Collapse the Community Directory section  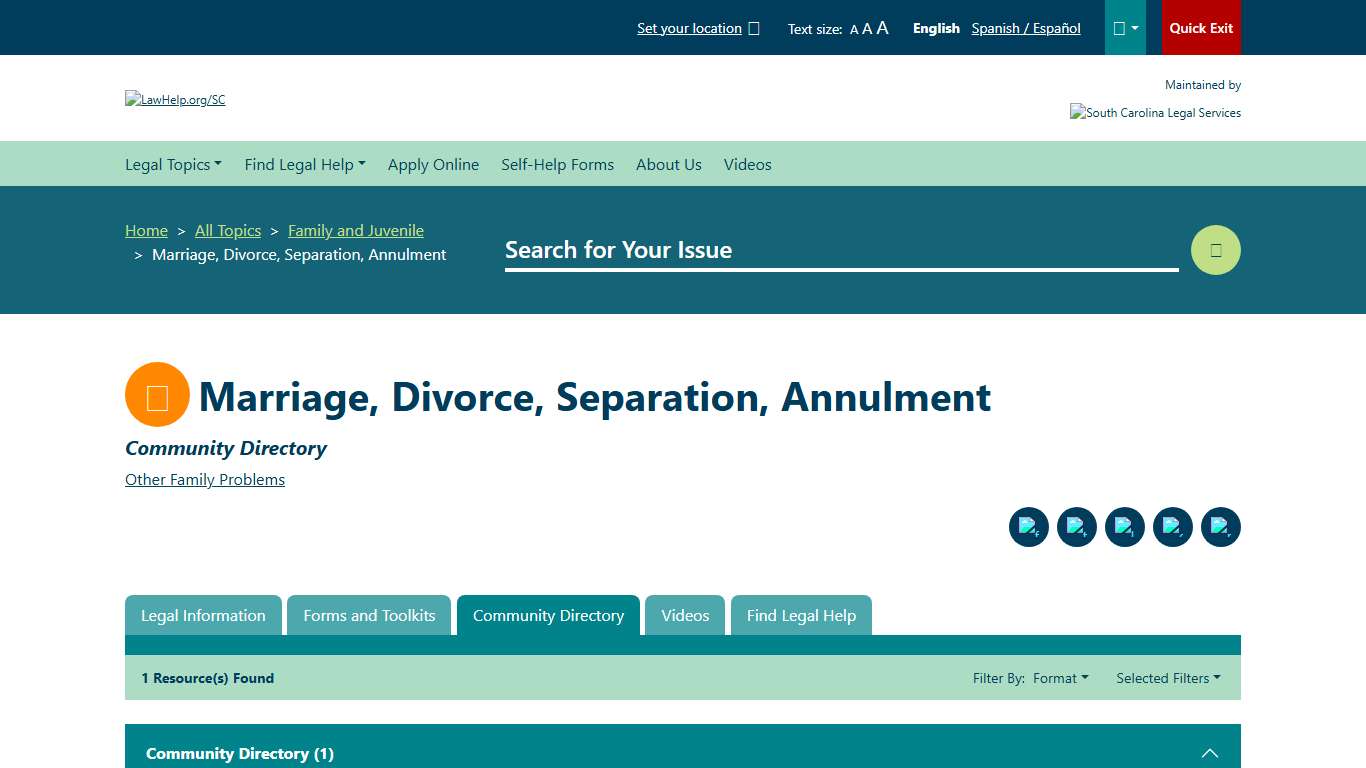click(x=1210, y=753)
